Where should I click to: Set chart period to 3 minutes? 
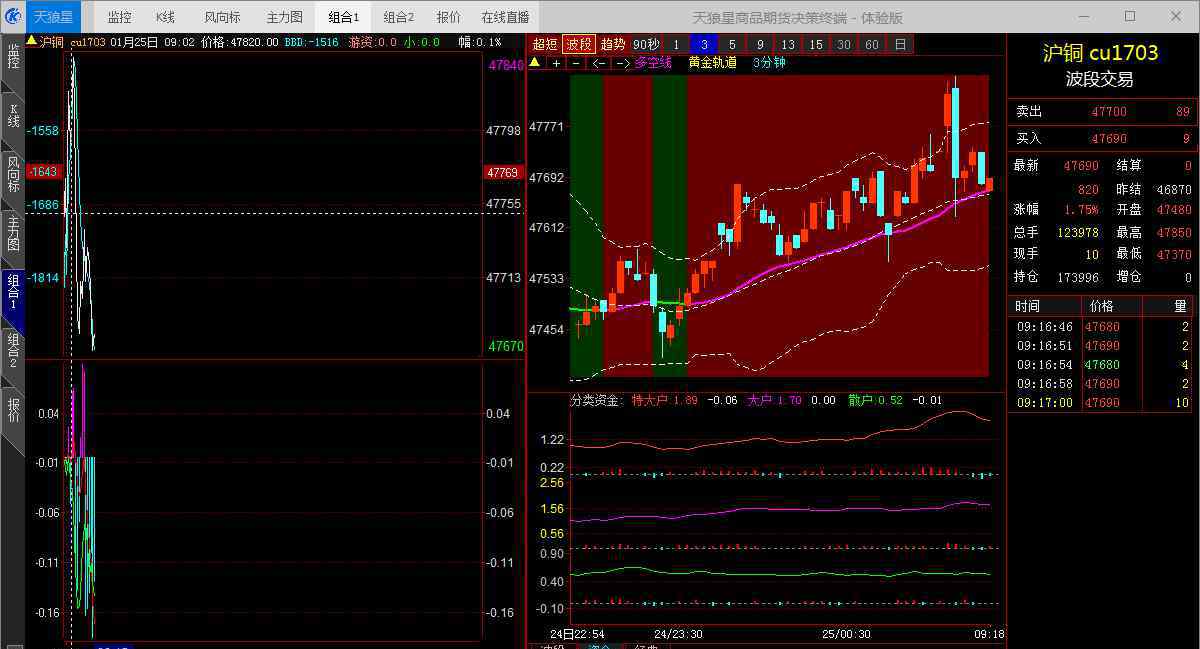point(704,44)
